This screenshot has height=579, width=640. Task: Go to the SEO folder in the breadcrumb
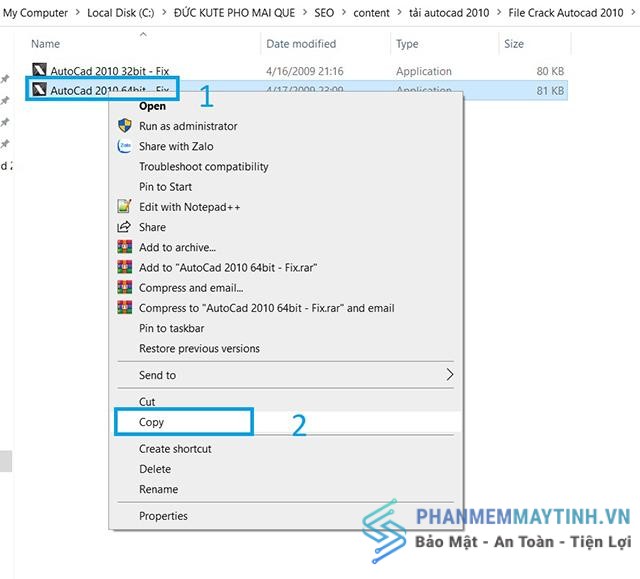point(324,13)
